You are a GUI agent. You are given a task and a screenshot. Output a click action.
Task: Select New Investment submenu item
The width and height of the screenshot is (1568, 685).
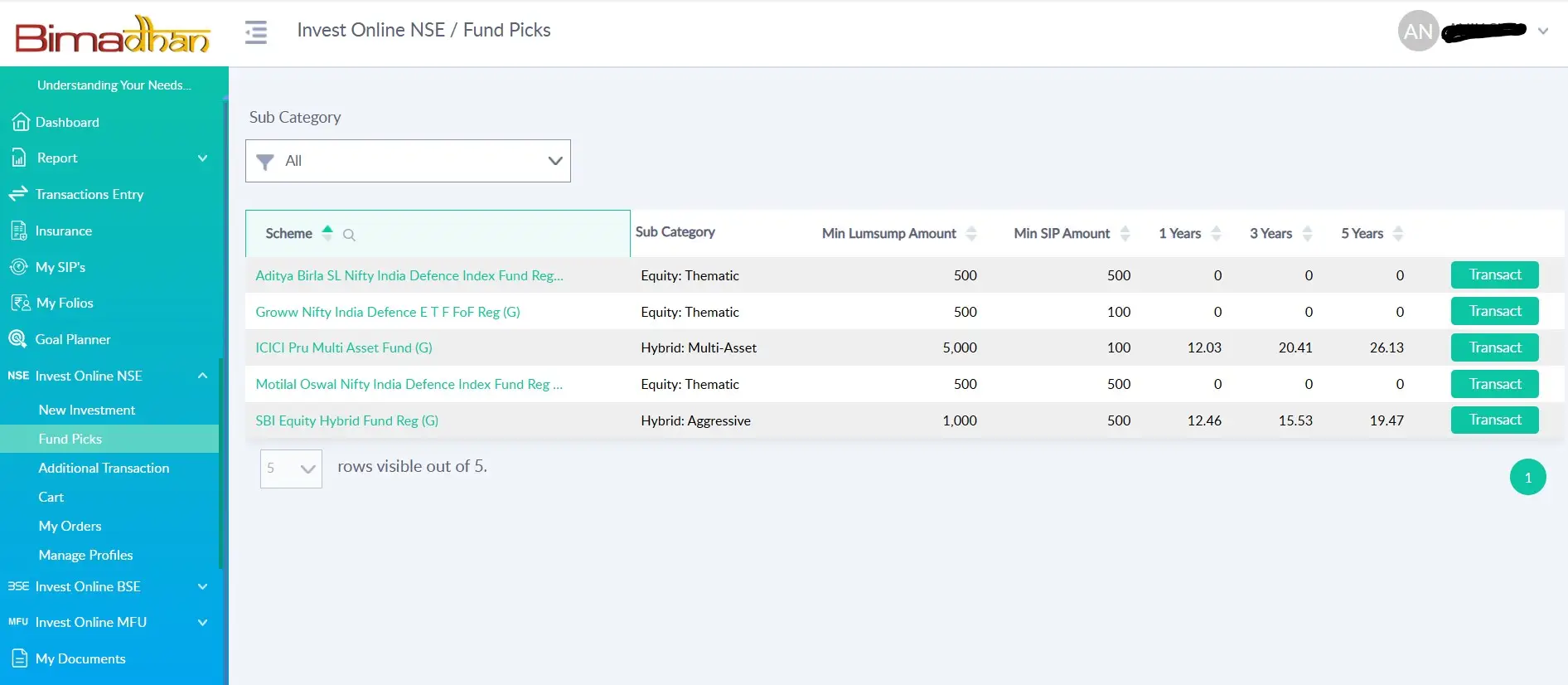point(87,410)
